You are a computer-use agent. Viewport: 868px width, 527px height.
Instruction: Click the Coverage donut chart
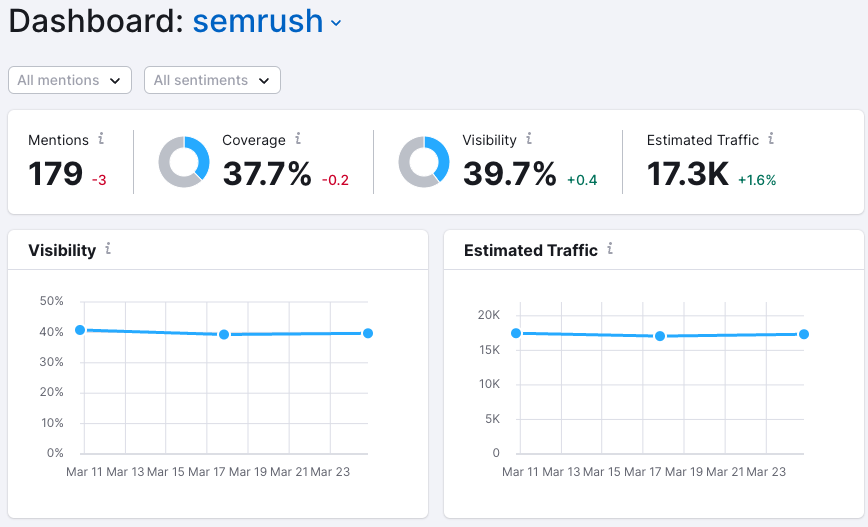(x=184, y=162)
